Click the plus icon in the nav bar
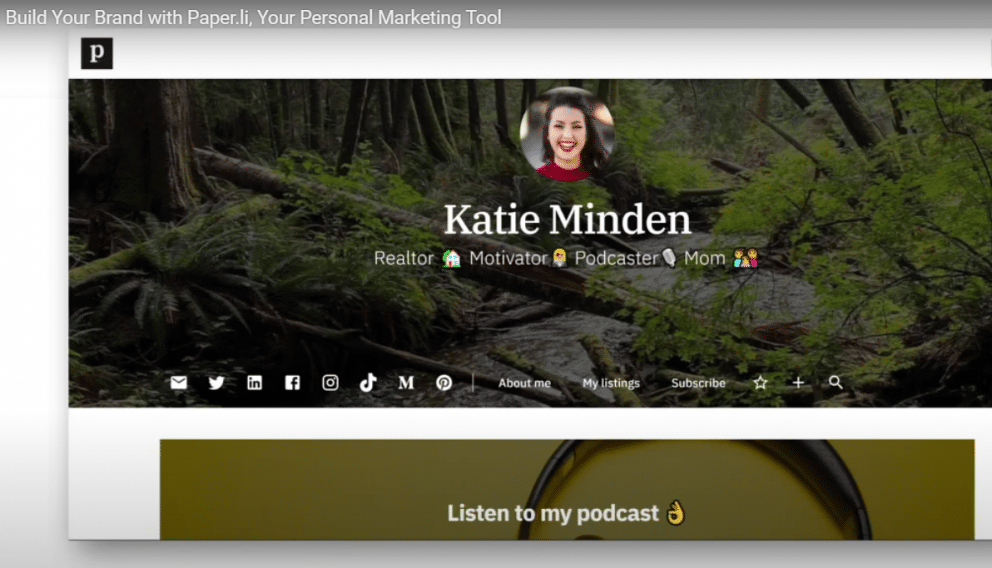Screen dimensions: 992x568 798,383
